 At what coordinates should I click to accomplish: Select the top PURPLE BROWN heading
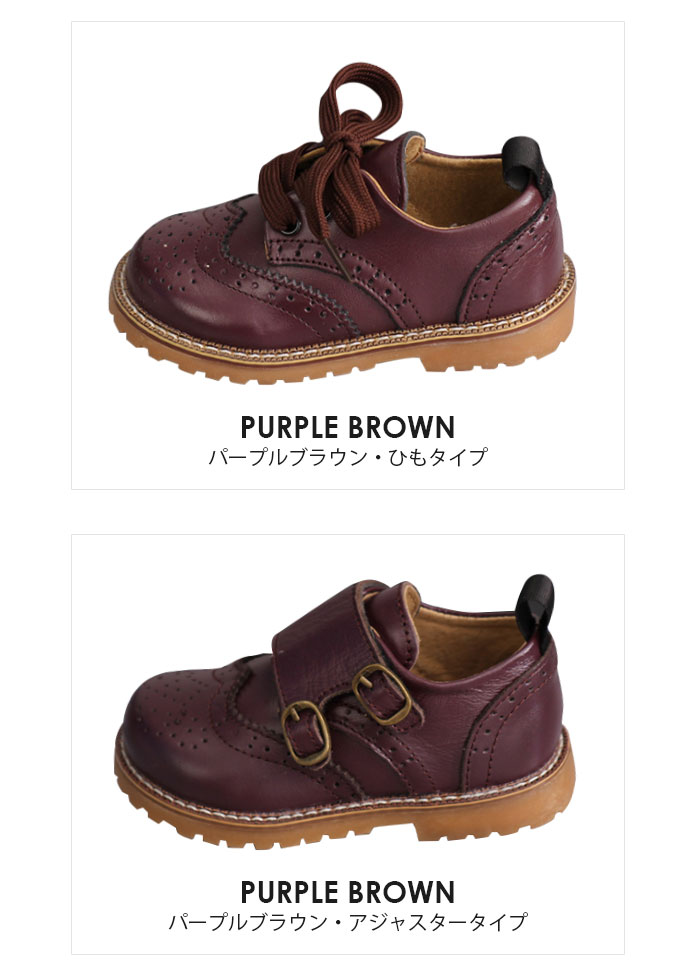pos(348,428)
